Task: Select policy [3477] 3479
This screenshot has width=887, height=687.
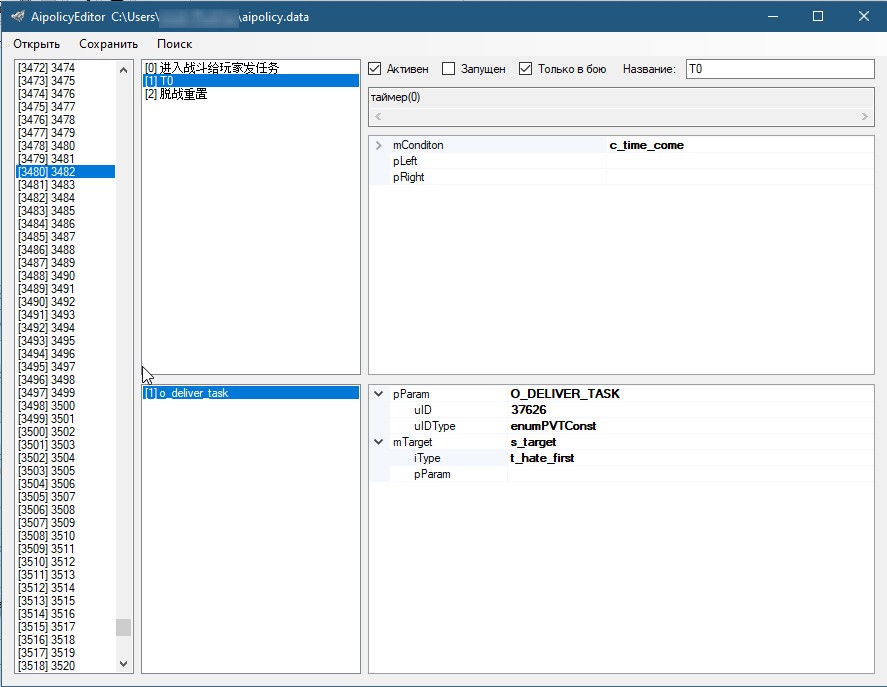Action: point(66,133)
